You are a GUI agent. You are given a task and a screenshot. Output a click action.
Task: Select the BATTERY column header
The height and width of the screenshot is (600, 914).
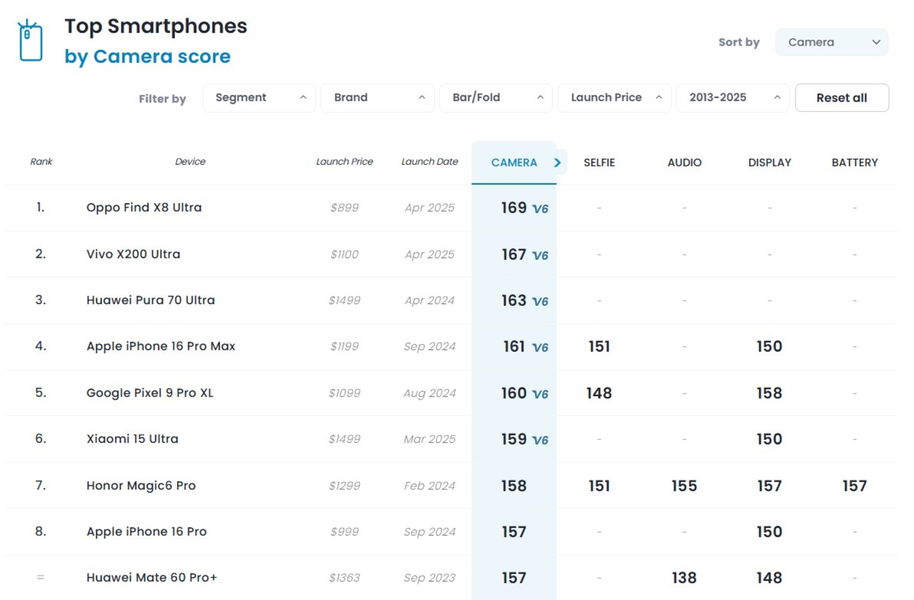(x=855, y=163)
